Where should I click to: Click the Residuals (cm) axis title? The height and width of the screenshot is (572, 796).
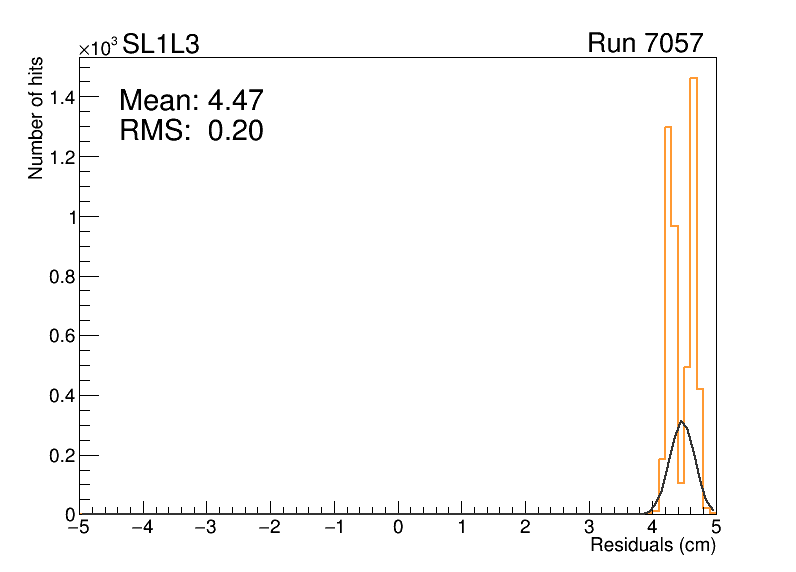[x=652, y=546]
